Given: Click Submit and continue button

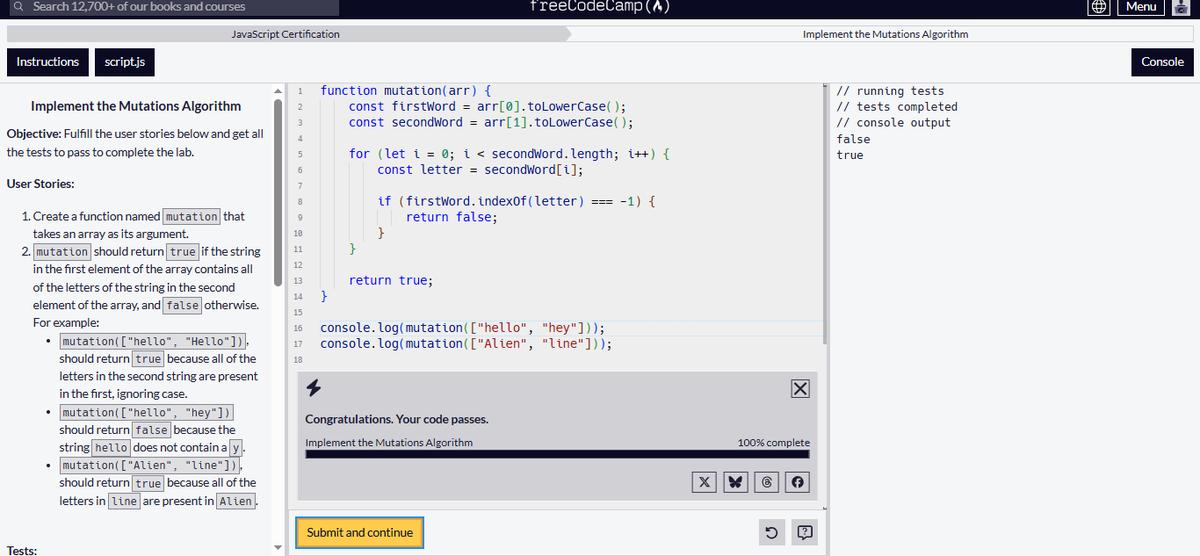Looking at the screenshot, I should 360,533.
